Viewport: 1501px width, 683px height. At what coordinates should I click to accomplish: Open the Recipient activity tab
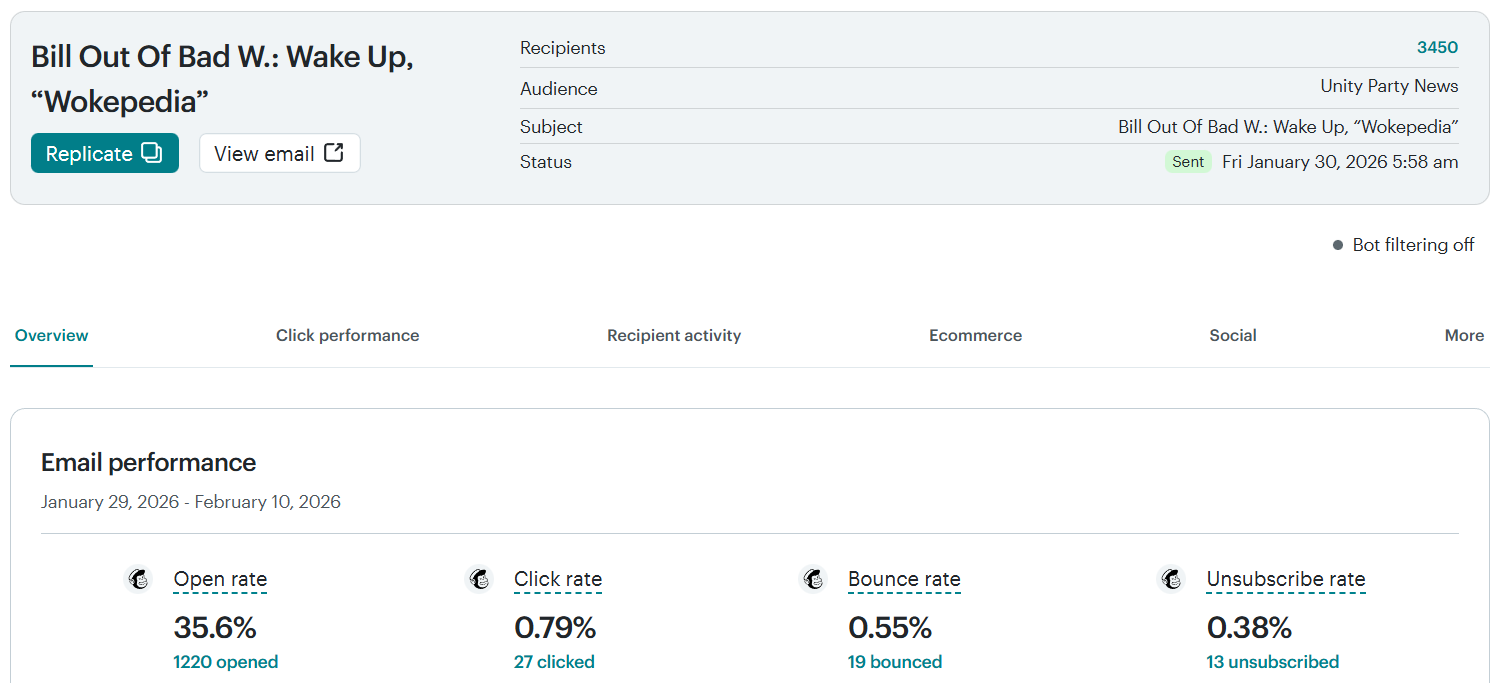(674, 336)
